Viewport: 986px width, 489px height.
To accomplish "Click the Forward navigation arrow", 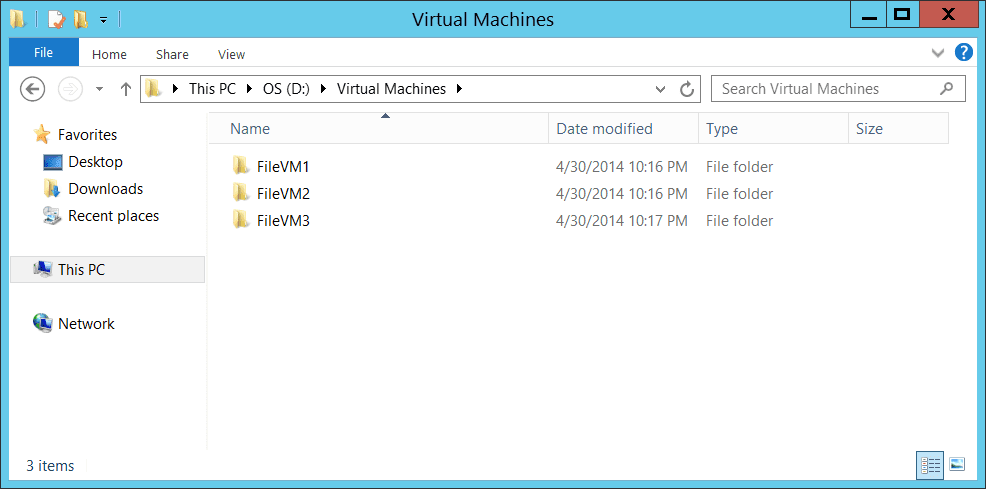I will click(x=70, y=89).
